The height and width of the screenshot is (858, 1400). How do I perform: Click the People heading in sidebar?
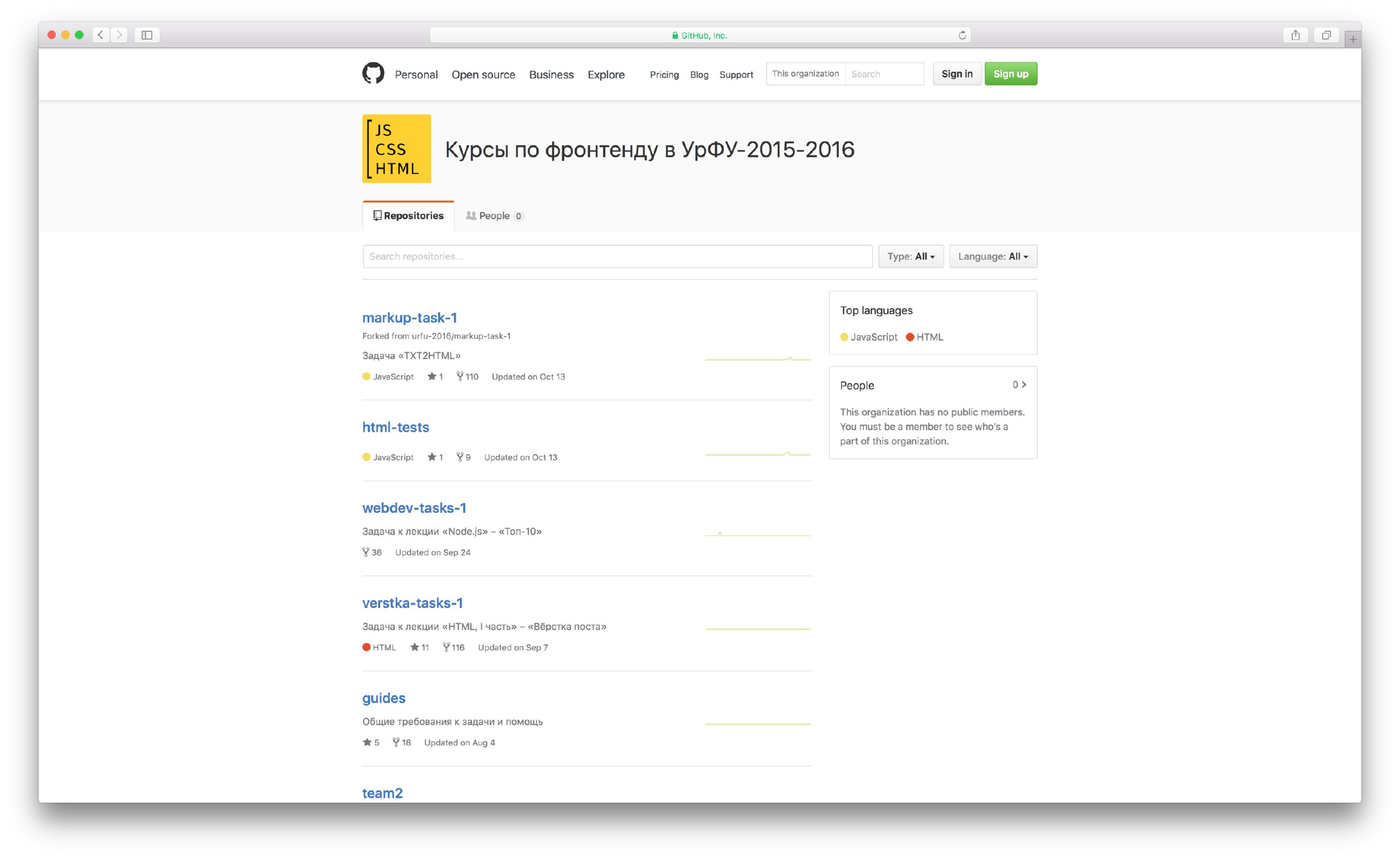[857, 386]
